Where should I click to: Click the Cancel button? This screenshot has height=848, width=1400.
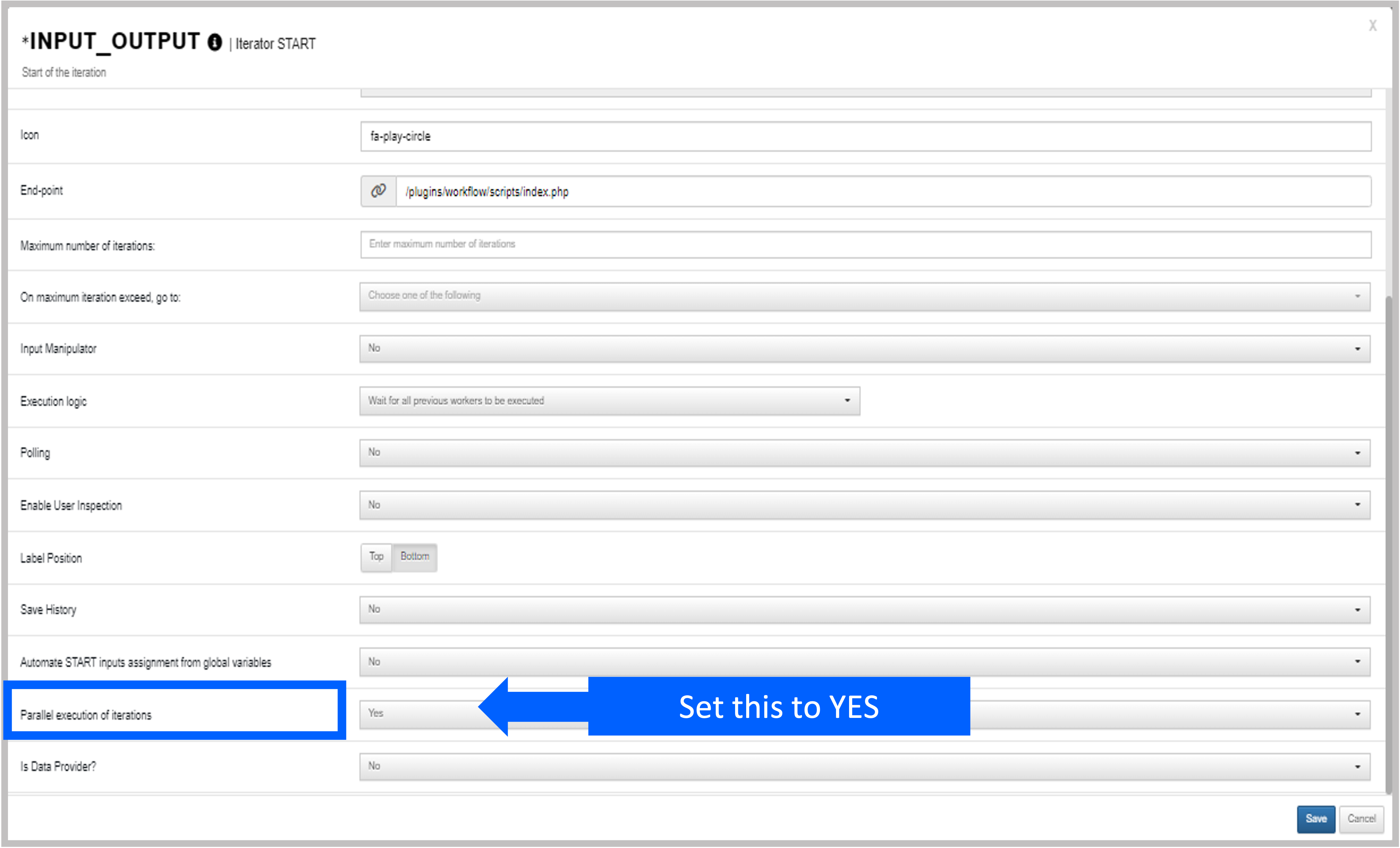pyautogui.click(x=1361, y=818)
